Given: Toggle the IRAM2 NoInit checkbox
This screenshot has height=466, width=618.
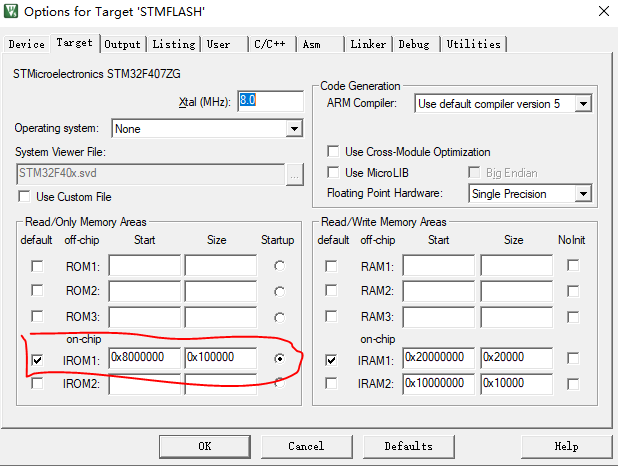Looking at the screenshot, I should [573, 384].
